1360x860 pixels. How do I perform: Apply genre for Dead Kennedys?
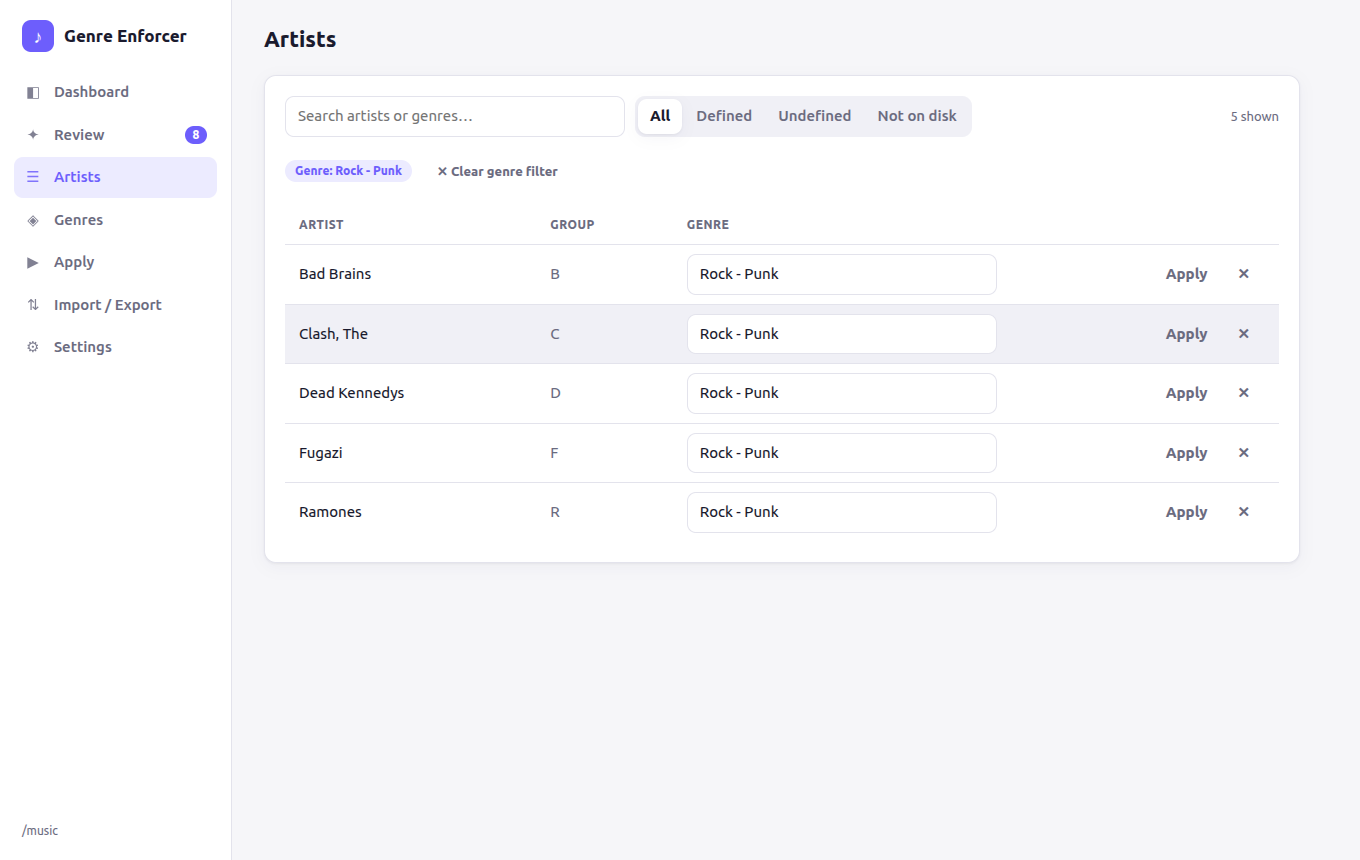1186,393
